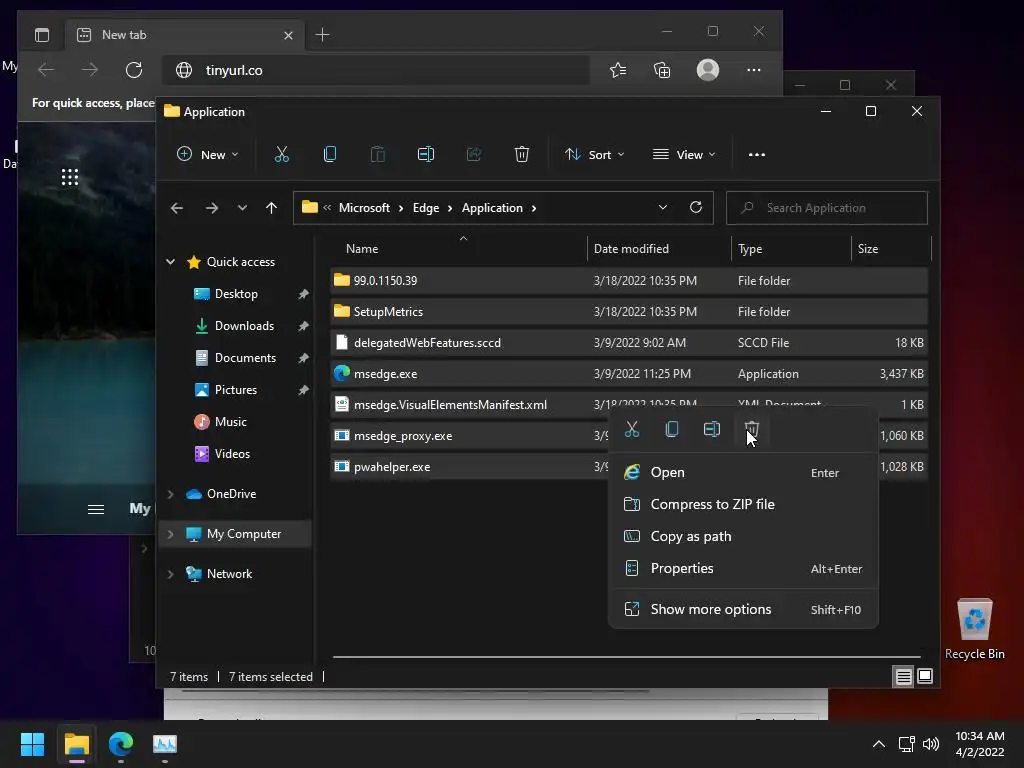Switch to large icons view in status bar
The width and height of the screenshot is (1024, 768).
click(925, 676)
